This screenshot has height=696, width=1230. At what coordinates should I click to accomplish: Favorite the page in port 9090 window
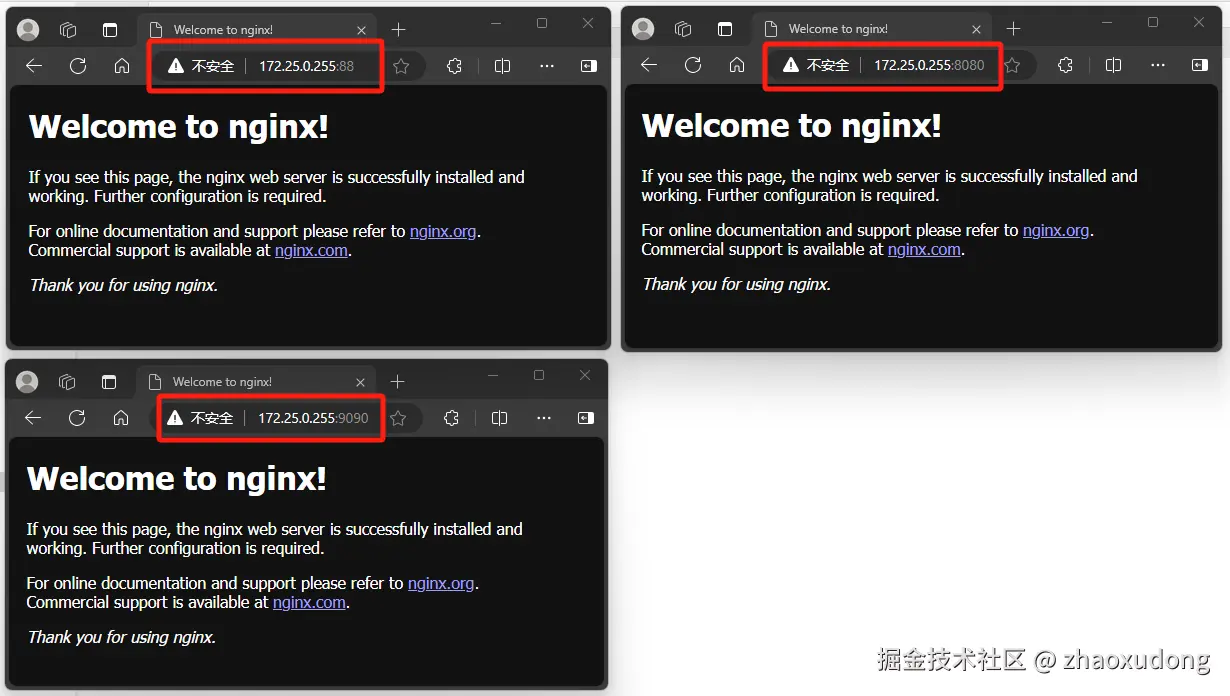398,418
